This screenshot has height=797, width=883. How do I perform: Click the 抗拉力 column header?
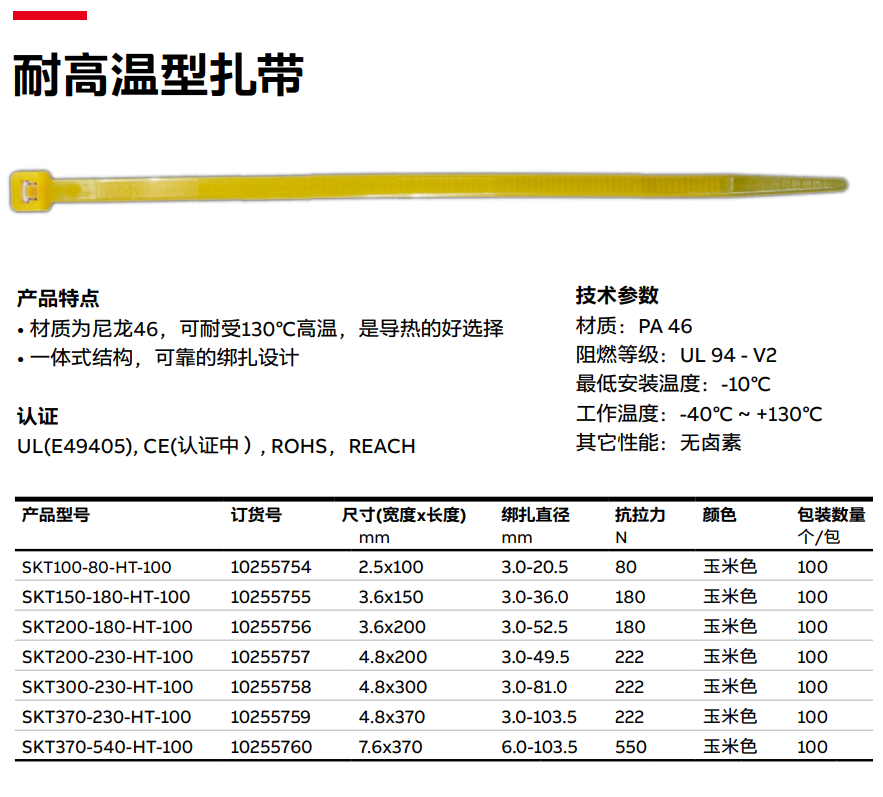click(x=640, y=515)
